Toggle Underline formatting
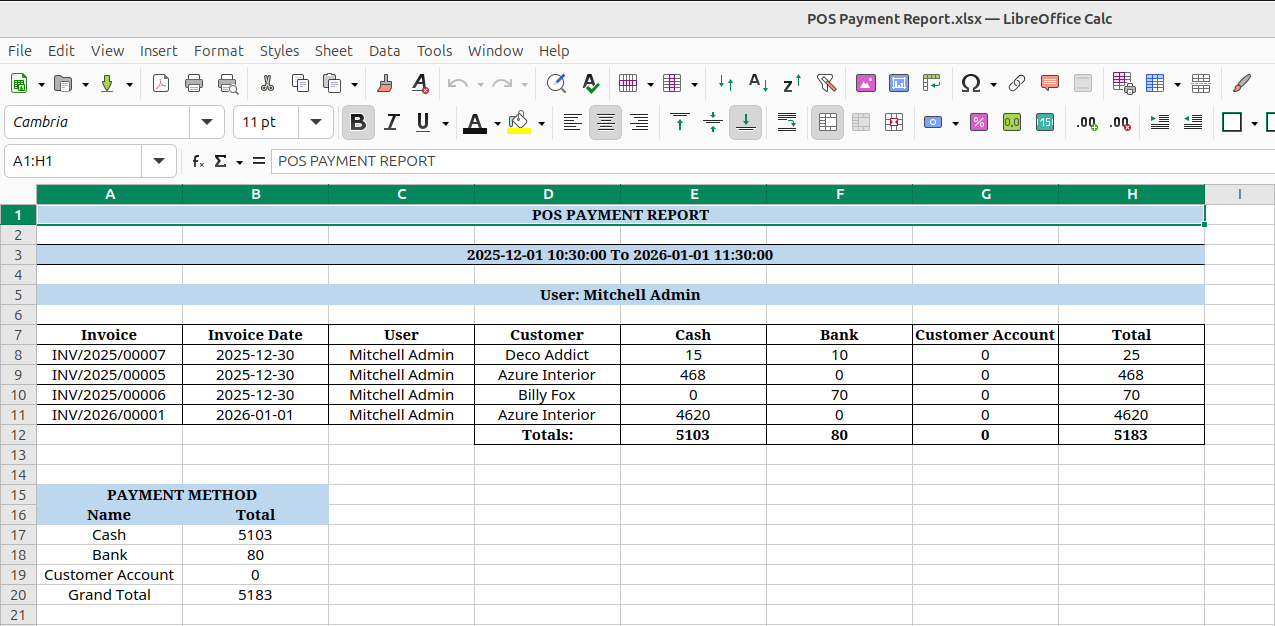The width and height of the screenshot is (1275, 626). pos(423,122)
